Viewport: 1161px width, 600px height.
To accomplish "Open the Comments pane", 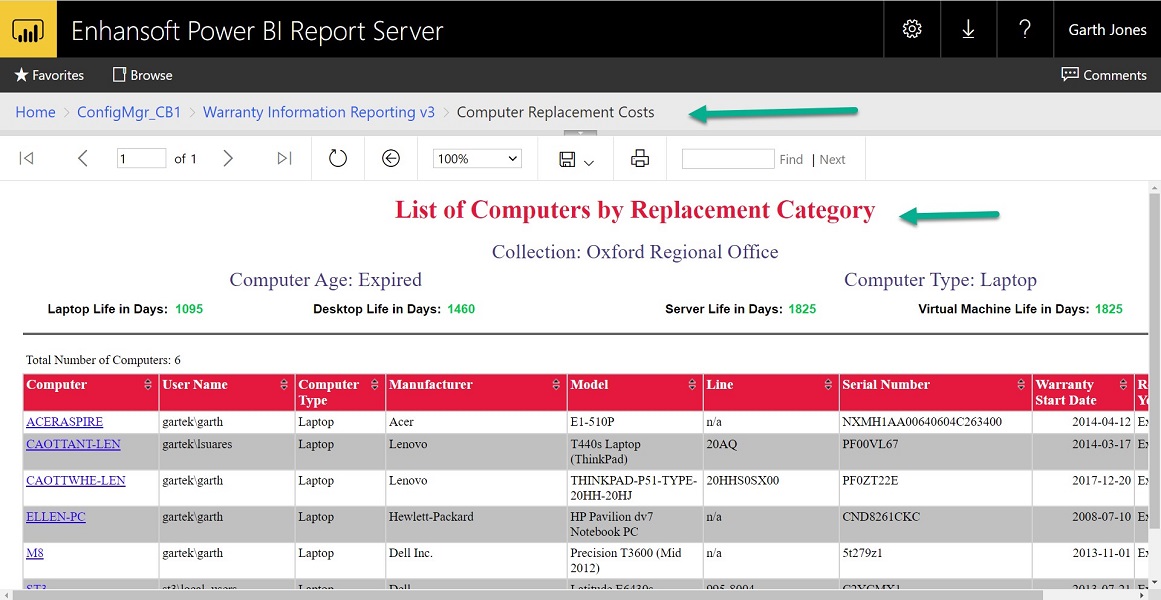I will [1103, 75].
